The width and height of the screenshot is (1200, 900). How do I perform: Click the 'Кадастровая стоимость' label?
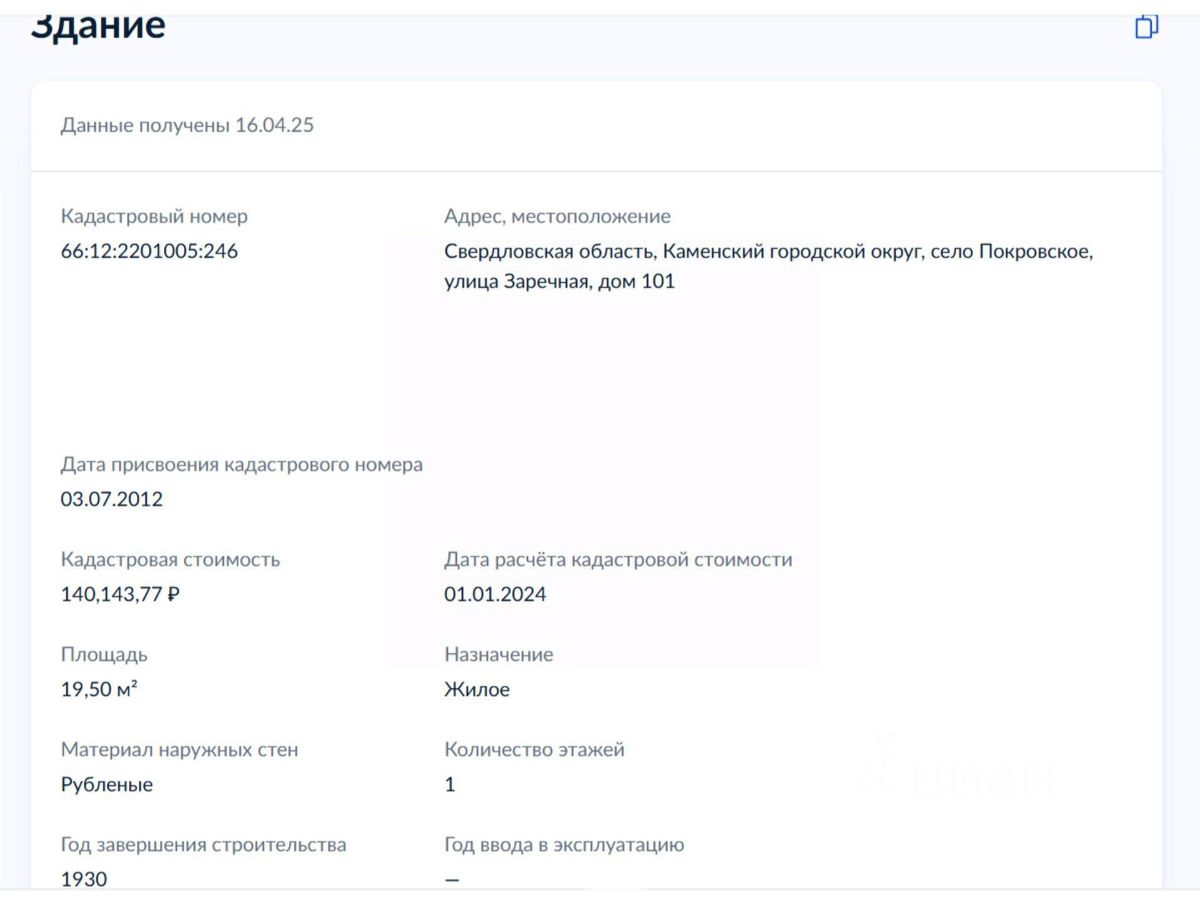click(170, 559)
